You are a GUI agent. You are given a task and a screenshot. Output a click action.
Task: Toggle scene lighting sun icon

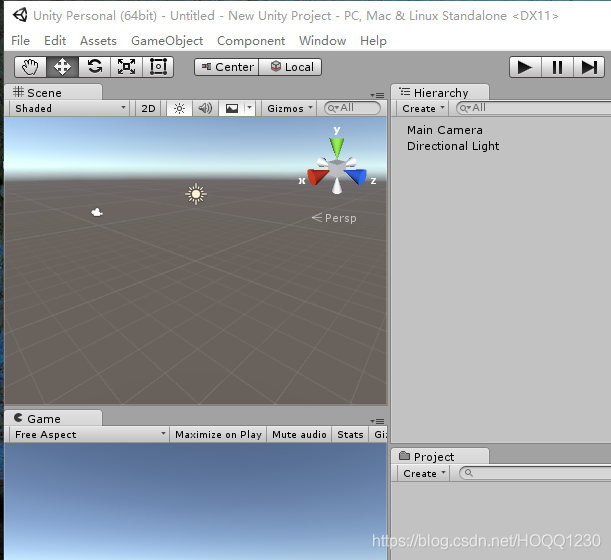click(179, 108)
